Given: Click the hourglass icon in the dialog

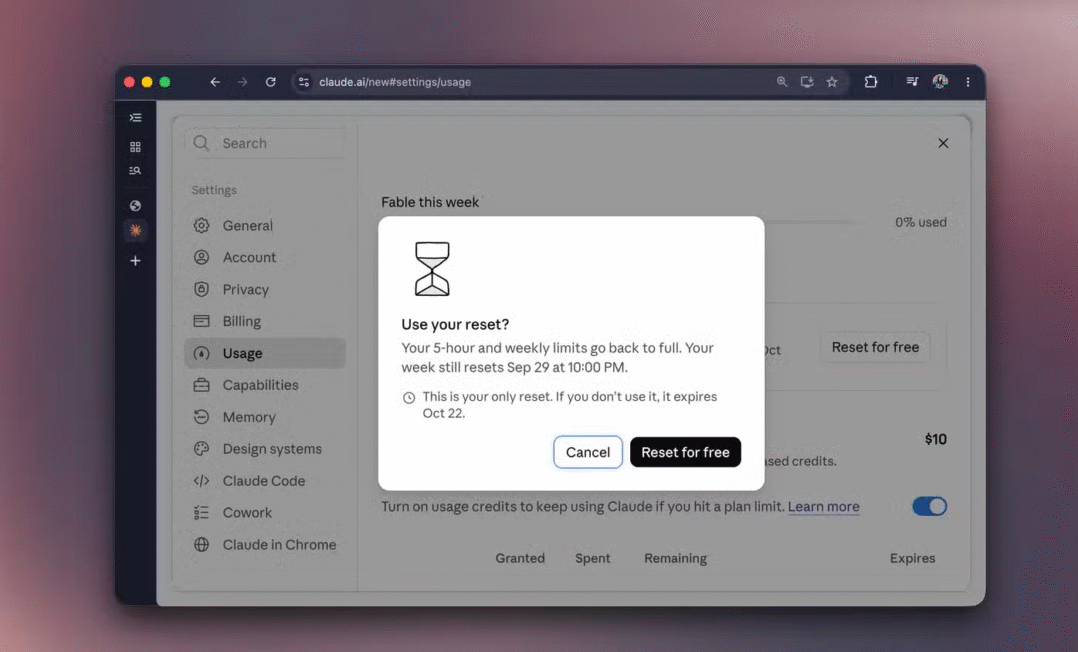Looking at the screenshot, I should pos(432,269).
